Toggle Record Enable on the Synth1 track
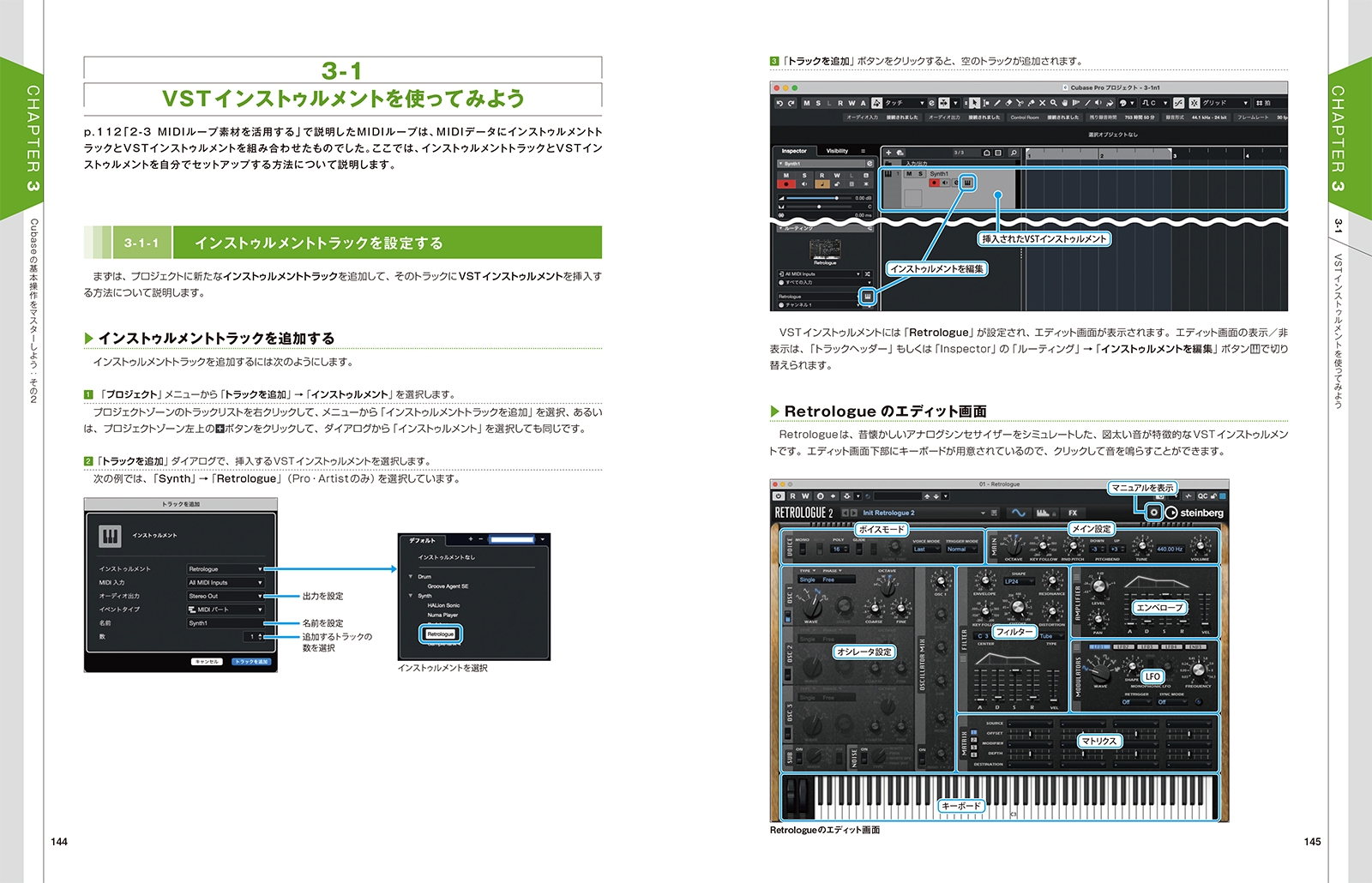The width and height of the screenshot is (1372, 883). click(x=934, y=183)
